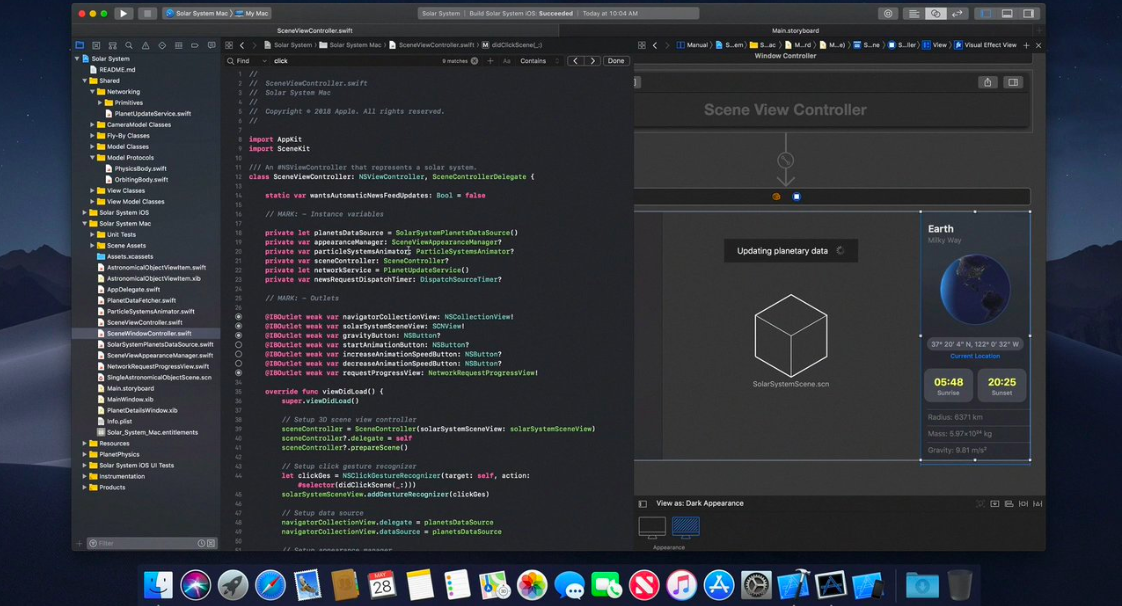The image size is (1122, 606).
Task: Close the assistant editor with X icon
Action: click(x=1038, y=45)
